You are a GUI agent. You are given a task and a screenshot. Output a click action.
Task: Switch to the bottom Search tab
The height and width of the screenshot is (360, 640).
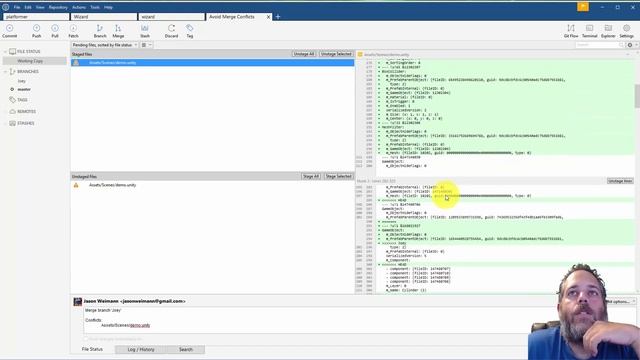(x=186, y=349)
